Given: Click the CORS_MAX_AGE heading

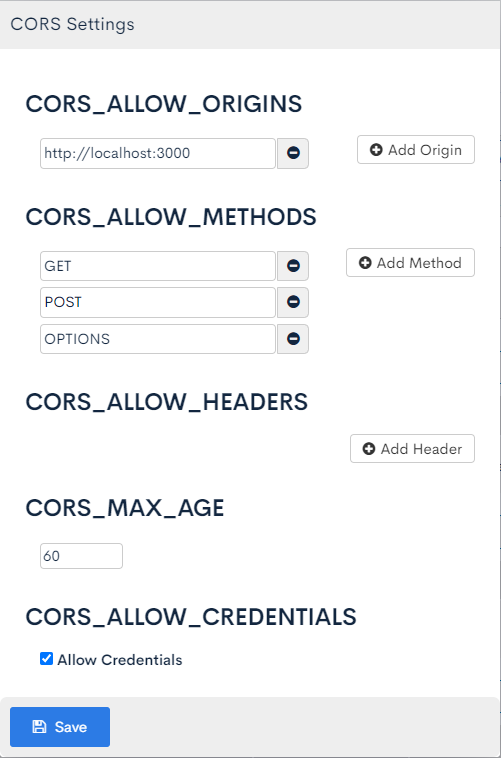Looking at the screenshot, I should click(x=125, y=508).
